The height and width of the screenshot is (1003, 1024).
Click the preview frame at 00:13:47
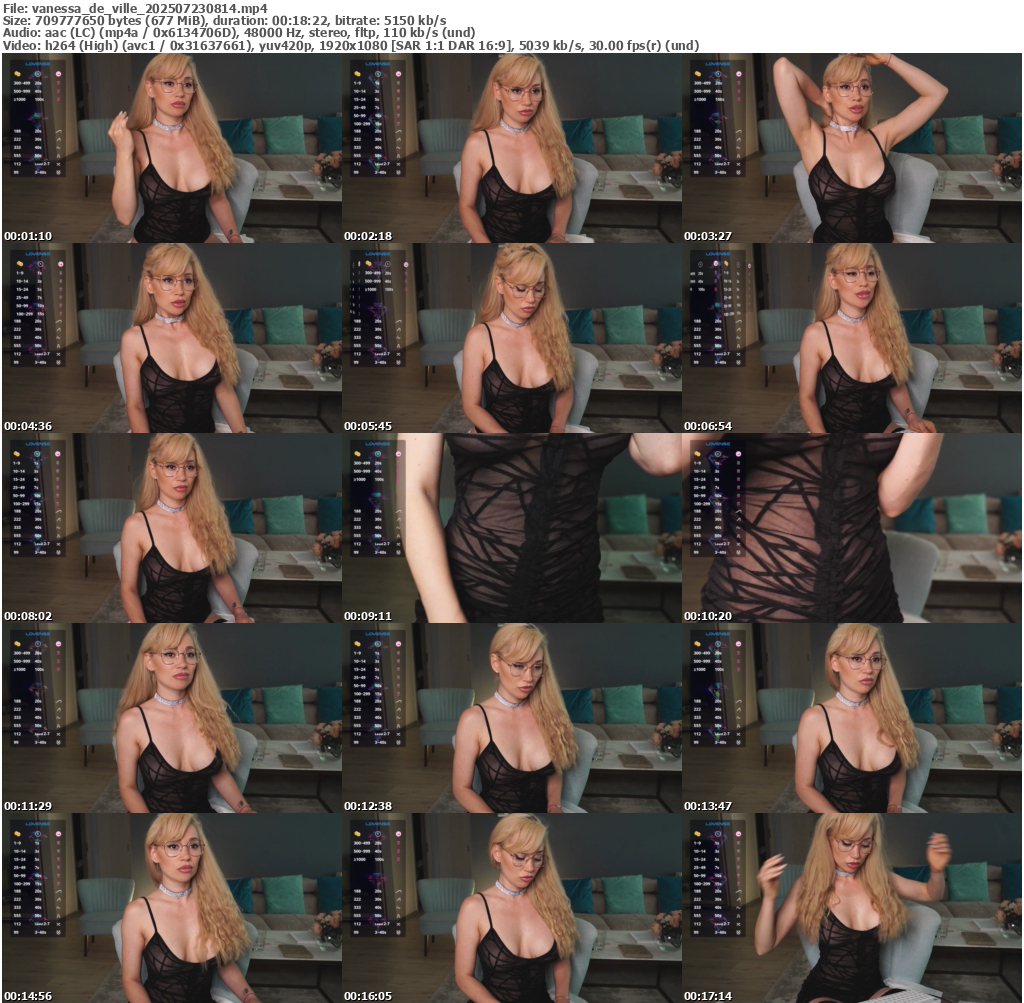[851, 718]
